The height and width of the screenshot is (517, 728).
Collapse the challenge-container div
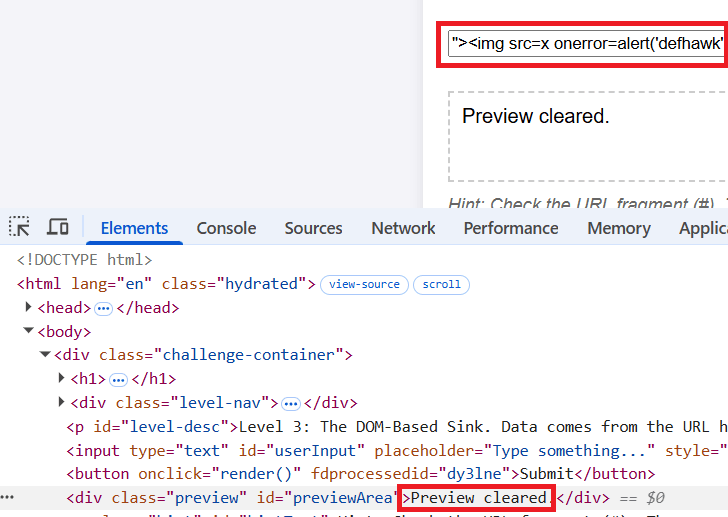point(45,355)
